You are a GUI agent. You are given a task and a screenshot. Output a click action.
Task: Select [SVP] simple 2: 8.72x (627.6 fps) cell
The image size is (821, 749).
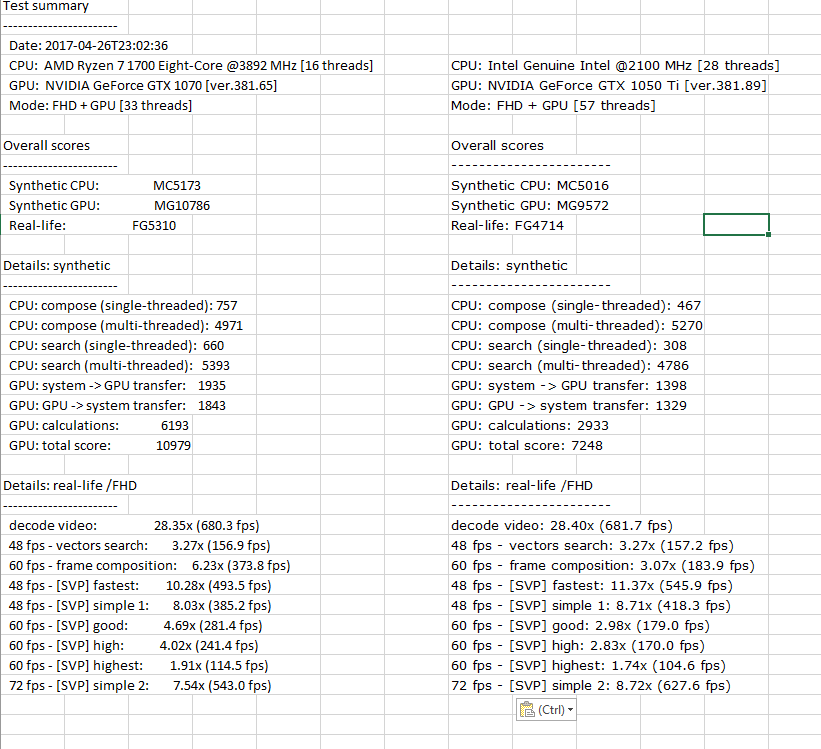[591, 686]
